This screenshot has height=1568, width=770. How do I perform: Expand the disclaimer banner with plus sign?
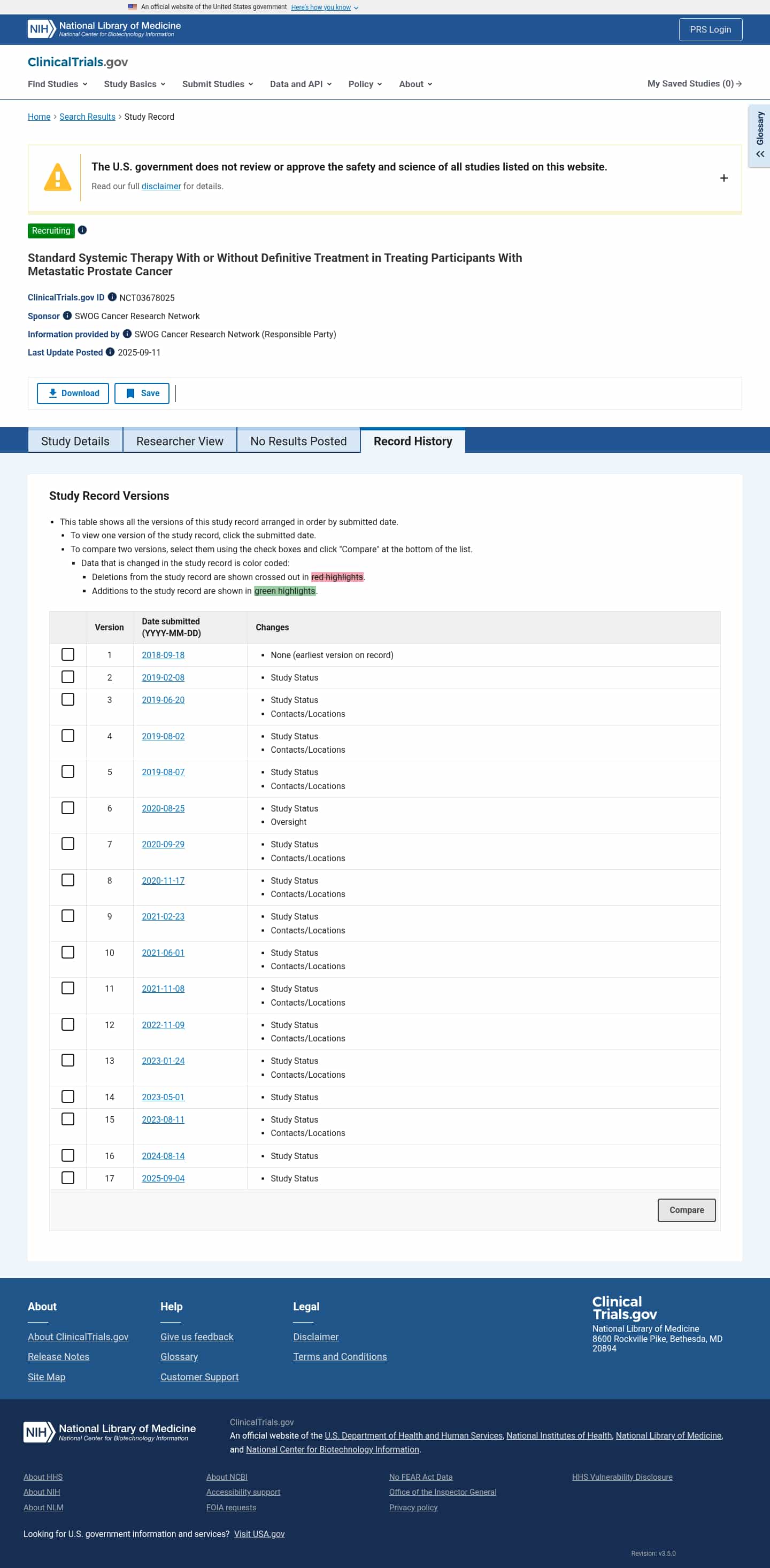(723, 177)
